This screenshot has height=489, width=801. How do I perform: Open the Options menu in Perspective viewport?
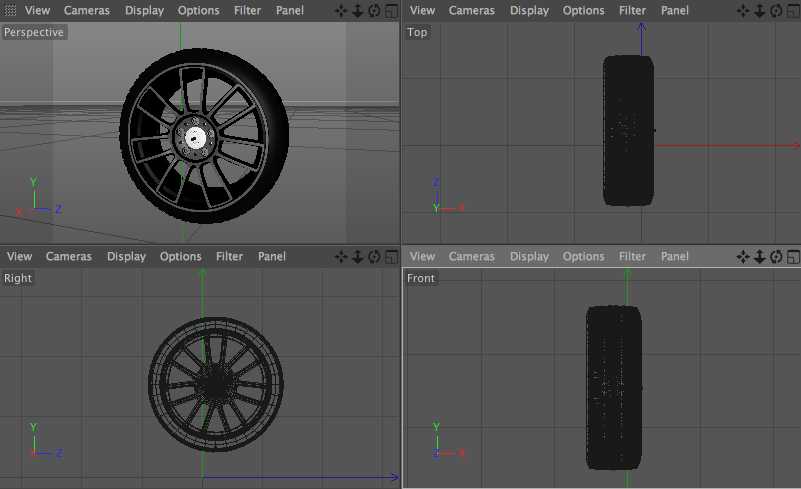pyautogui.click(x=199, y=11)
